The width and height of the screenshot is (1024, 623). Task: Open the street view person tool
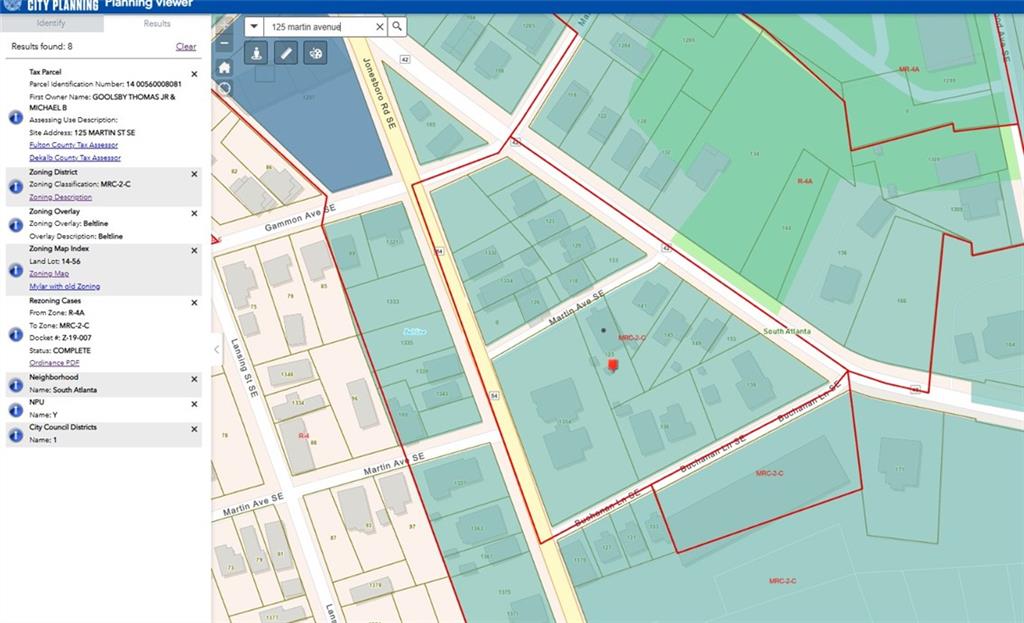pos(257,54)
